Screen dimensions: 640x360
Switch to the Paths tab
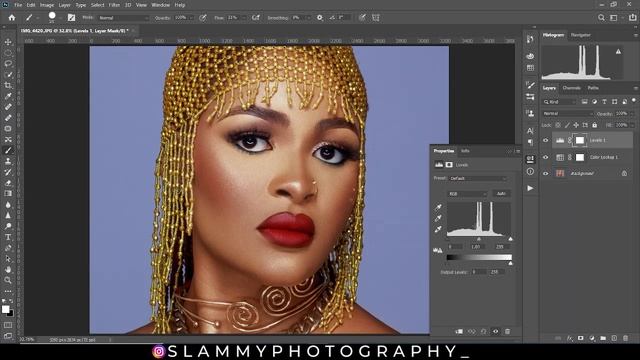pyautogui.click(x=593, y=88)
